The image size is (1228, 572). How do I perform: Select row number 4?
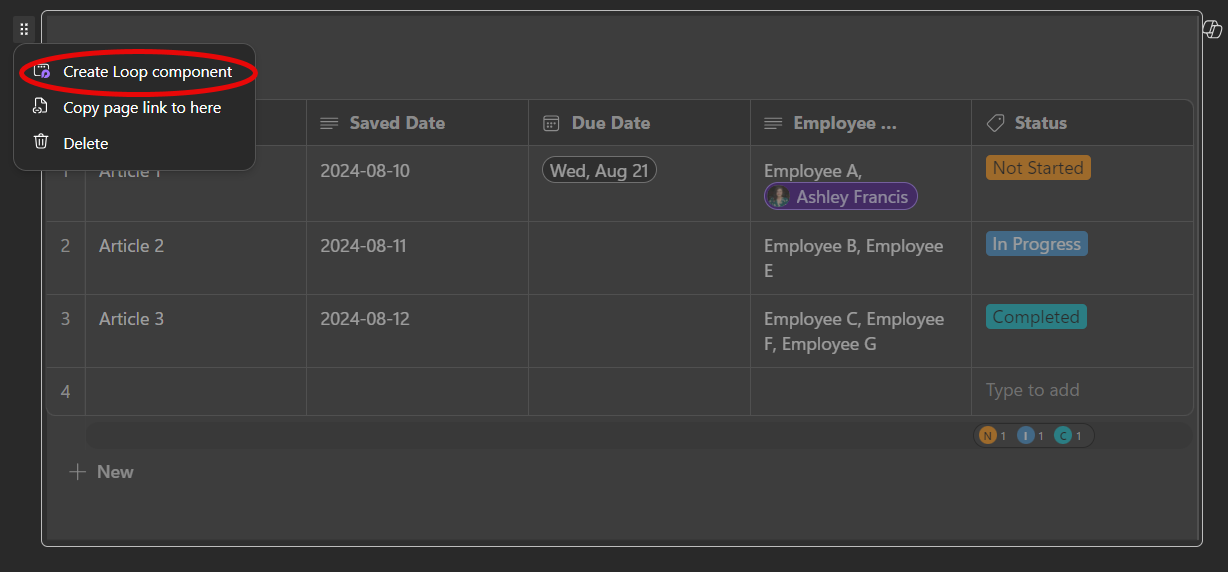[66, 392]
